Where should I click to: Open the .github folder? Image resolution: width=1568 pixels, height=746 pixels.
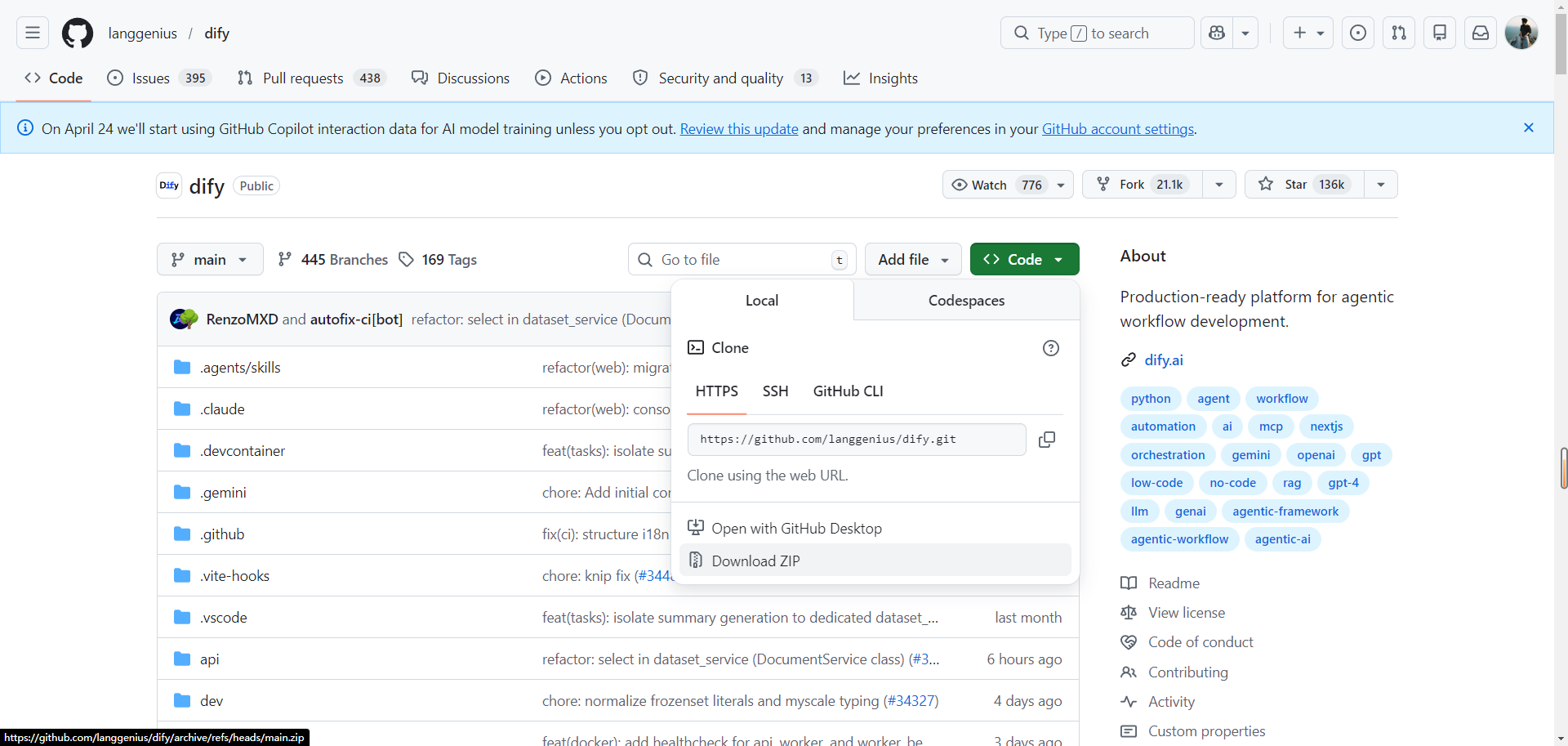(222, 534)
